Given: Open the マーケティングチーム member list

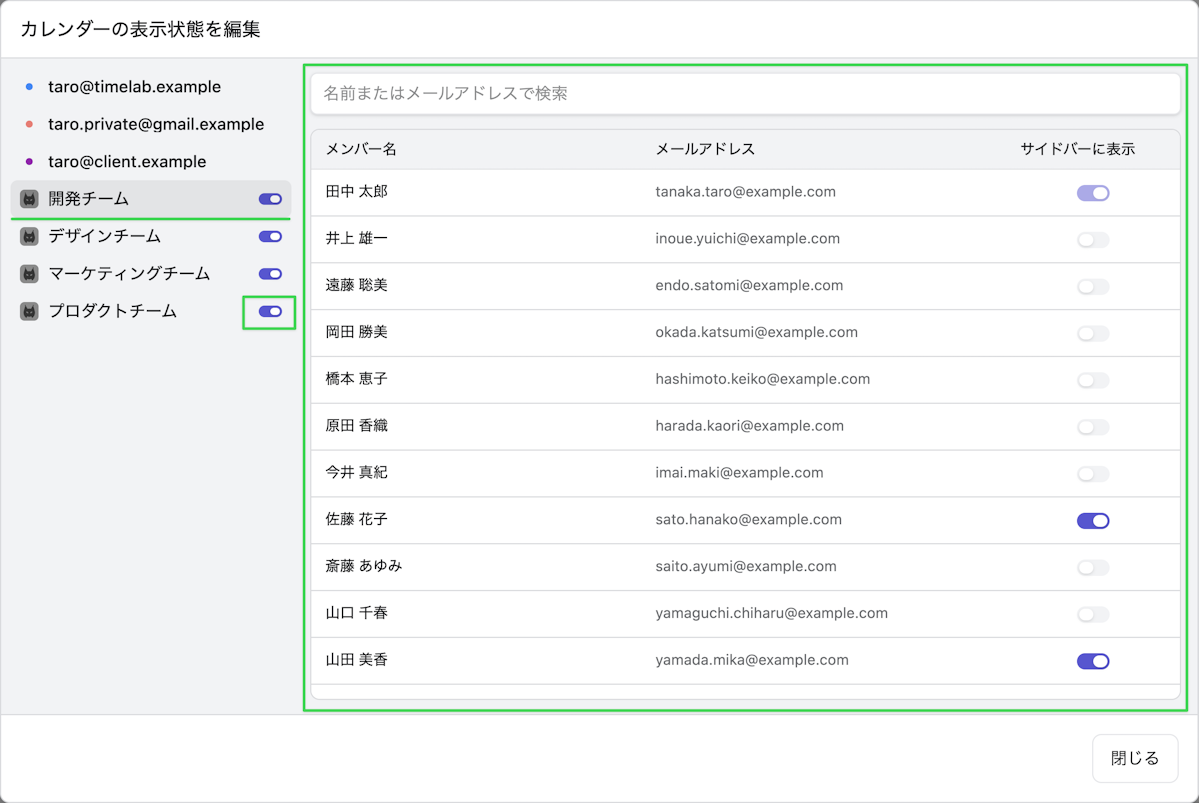Looking at the screenshot, I should pyautogui.click(x=151, y=274).
